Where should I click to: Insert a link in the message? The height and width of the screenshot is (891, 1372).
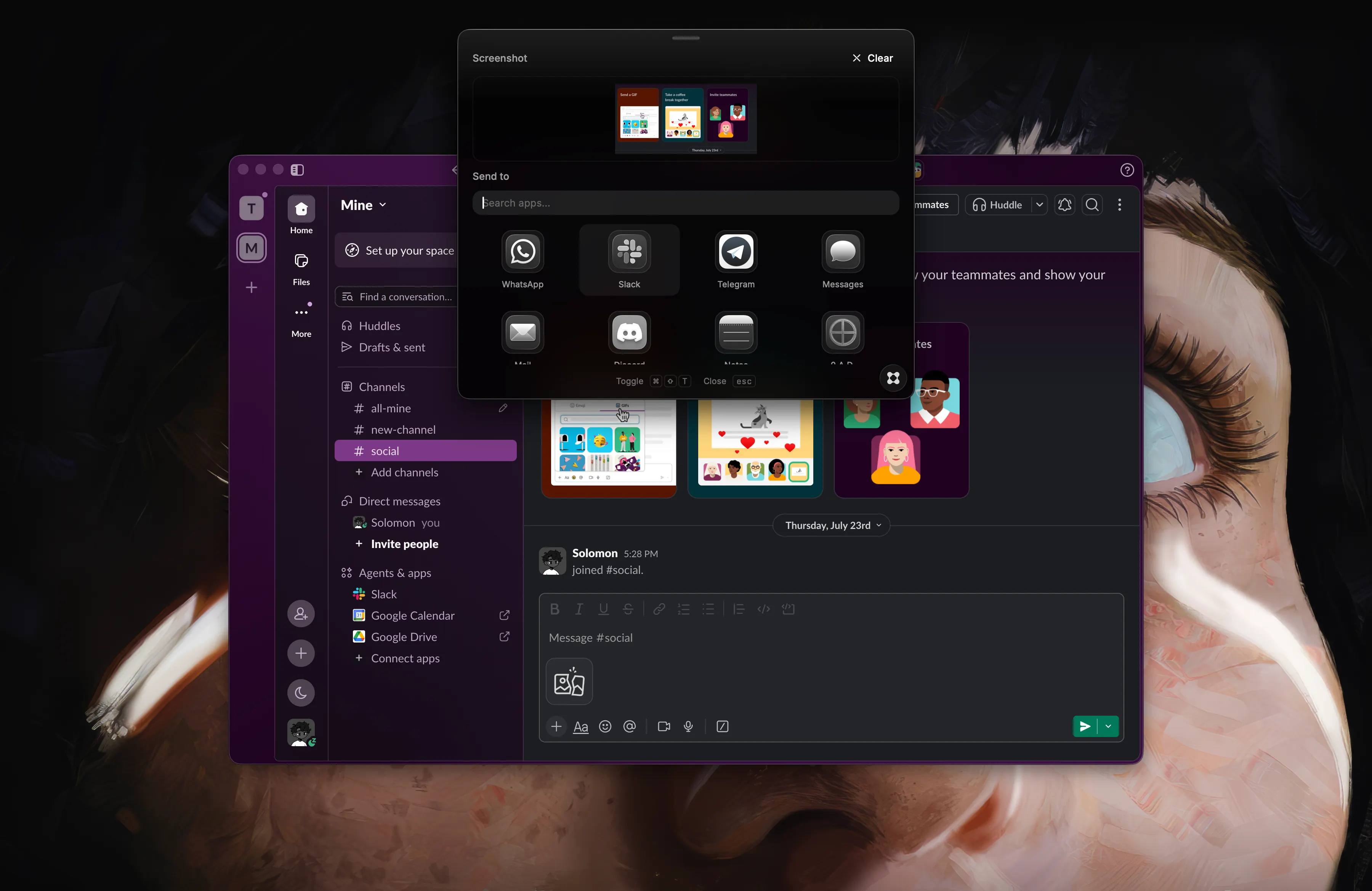659,609
